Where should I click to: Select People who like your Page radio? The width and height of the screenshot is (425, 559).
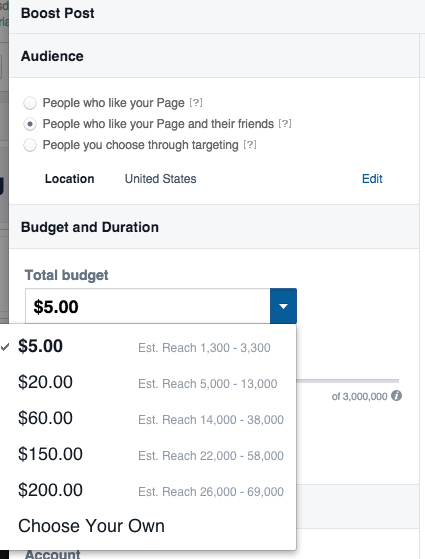(30, 103)
